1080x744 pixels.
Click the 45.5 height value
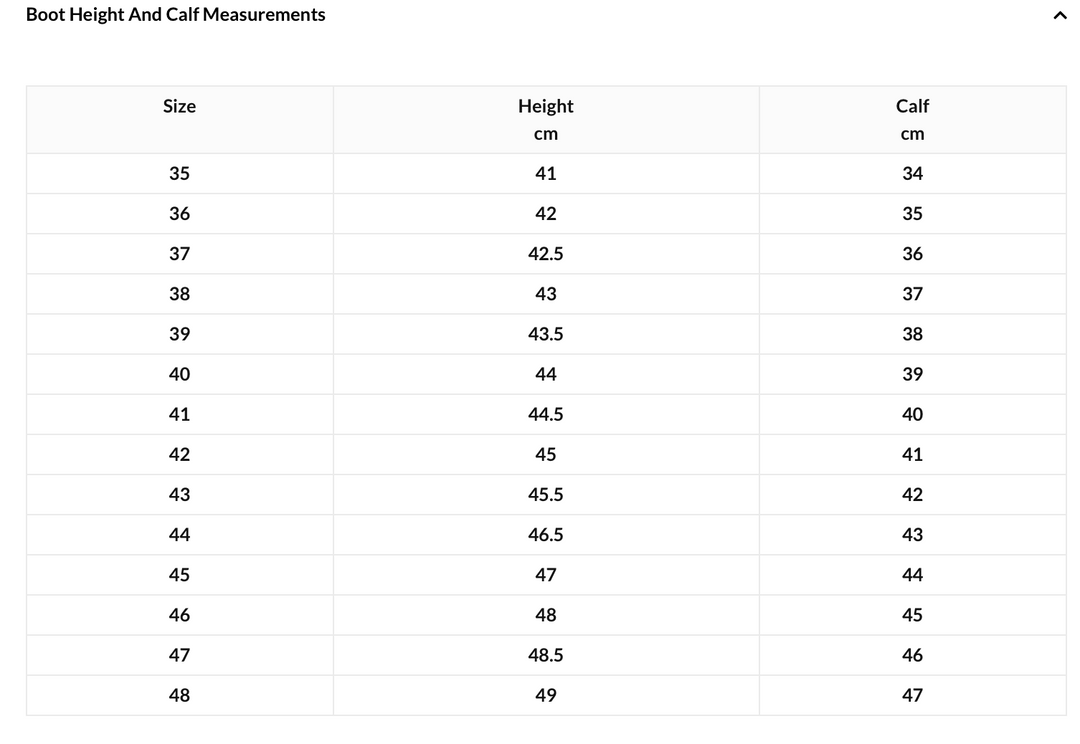(x=546, y=495)
